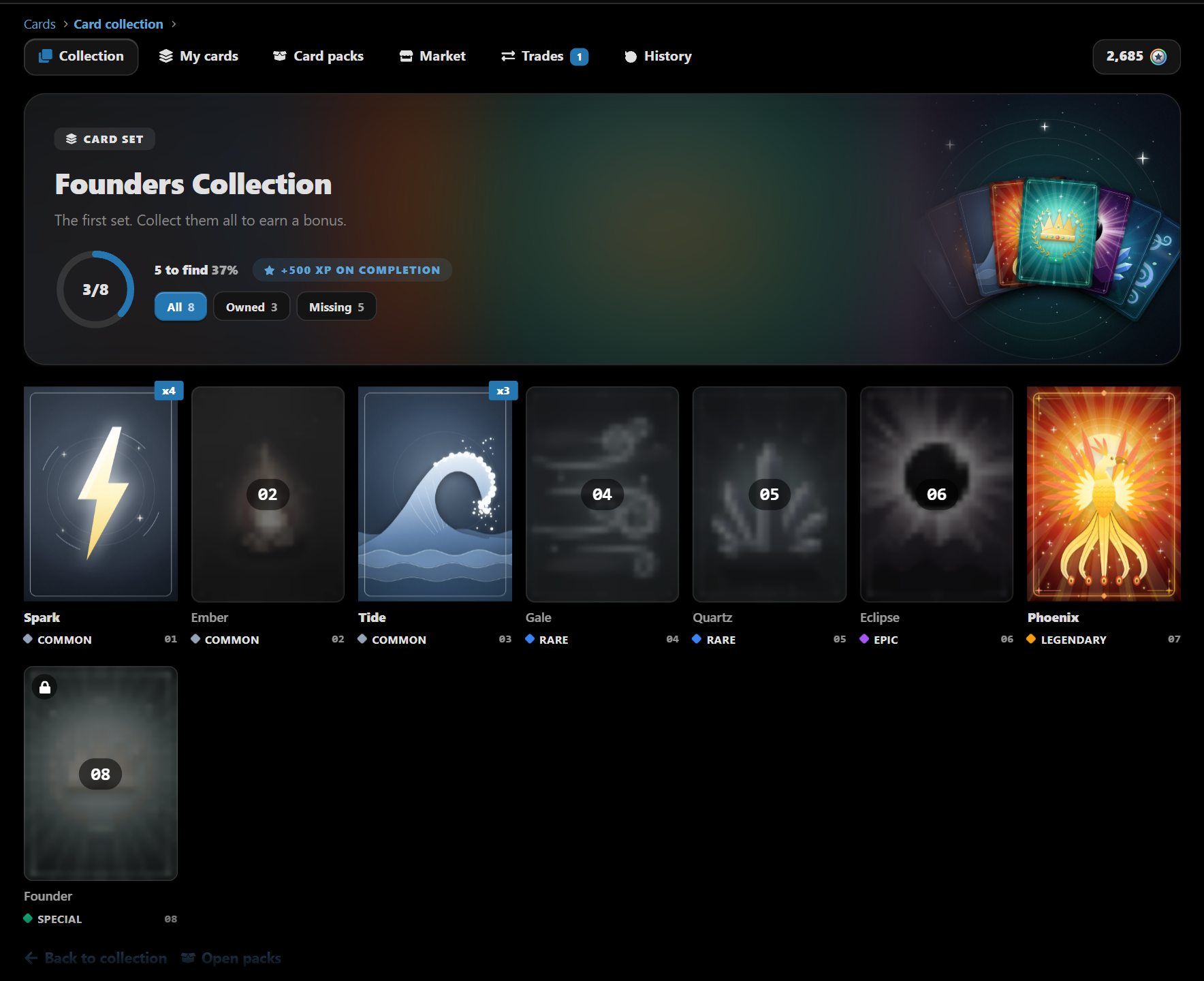Screen dimensions: 1204x981
Task: Click the Trades notification badge
Action: point(580,57)
